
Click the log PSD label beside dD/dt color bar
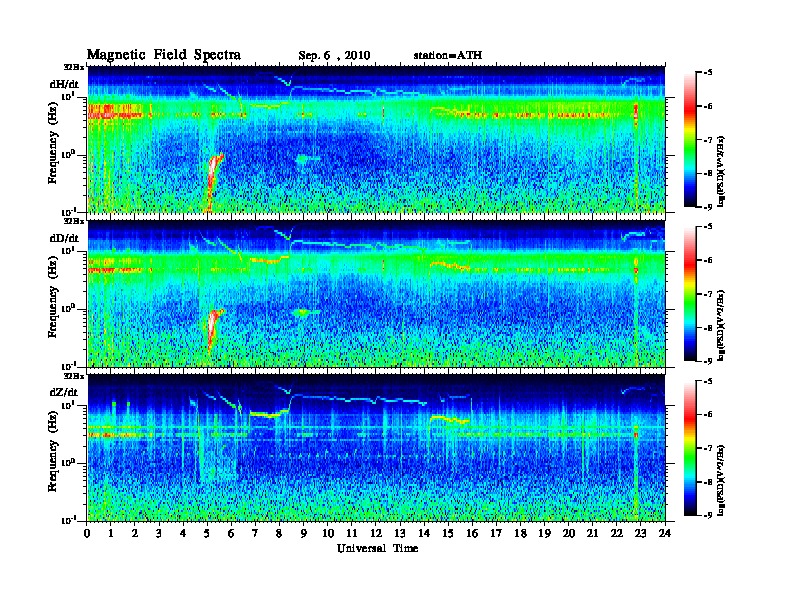(x=721, y=325)
